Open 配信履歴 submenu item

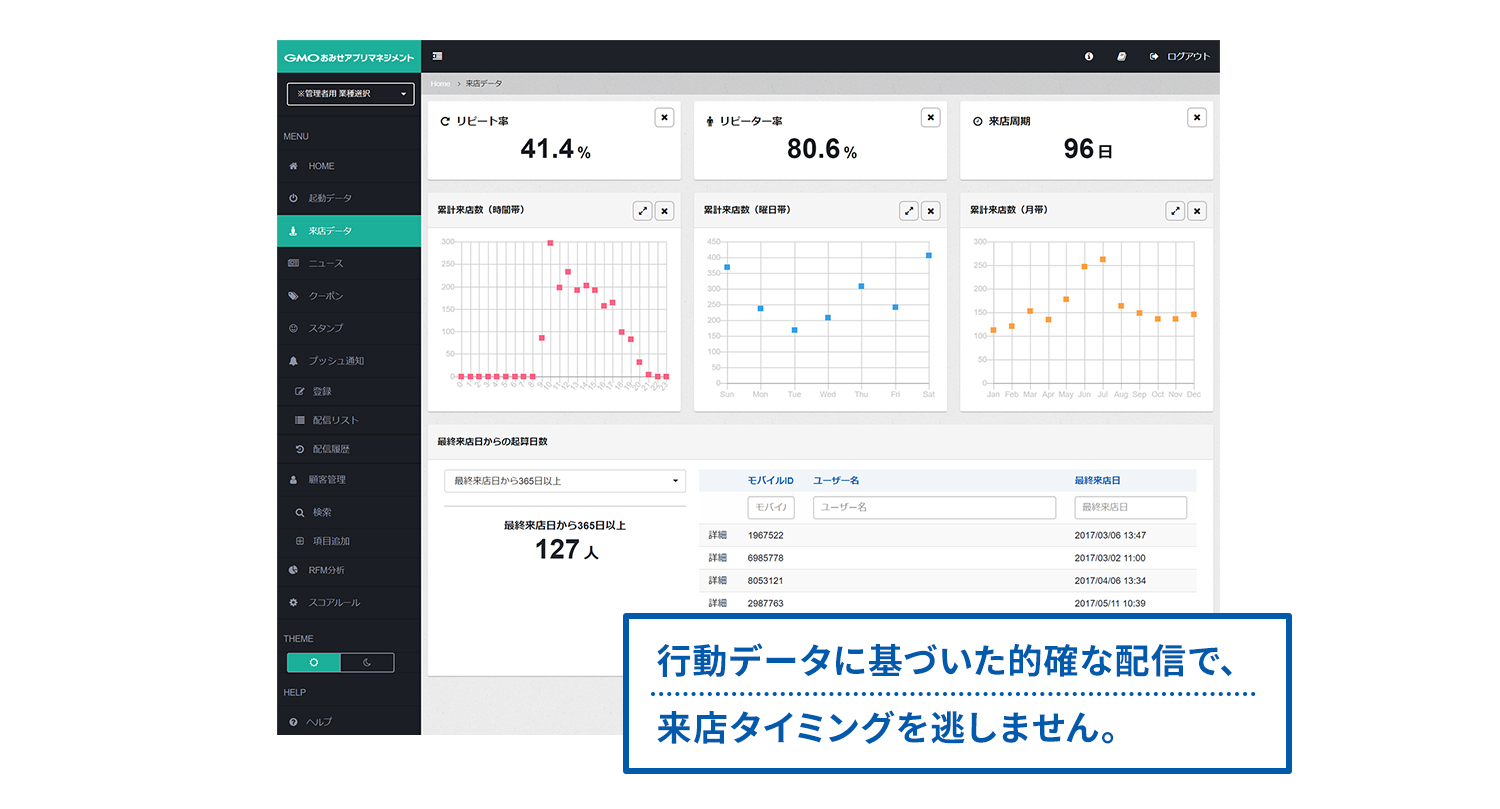click(349, 449)
